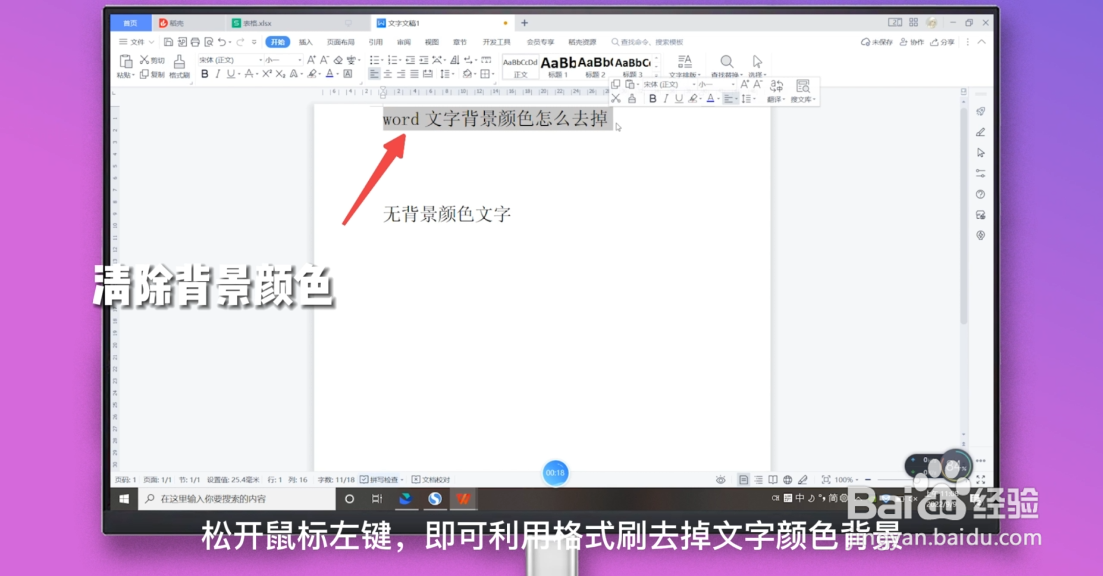Open the Review (审阅) tab

[x=404, y=42]
